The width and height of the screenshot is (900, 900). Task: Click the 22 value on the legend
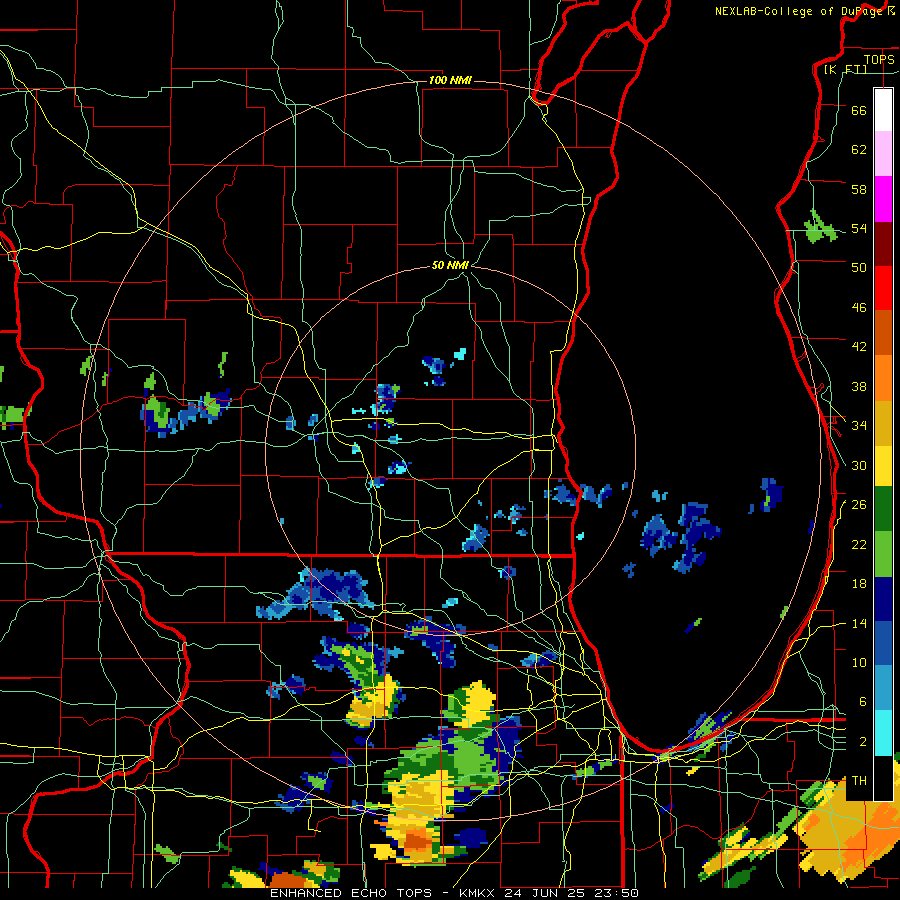click(x=859, y=544)
